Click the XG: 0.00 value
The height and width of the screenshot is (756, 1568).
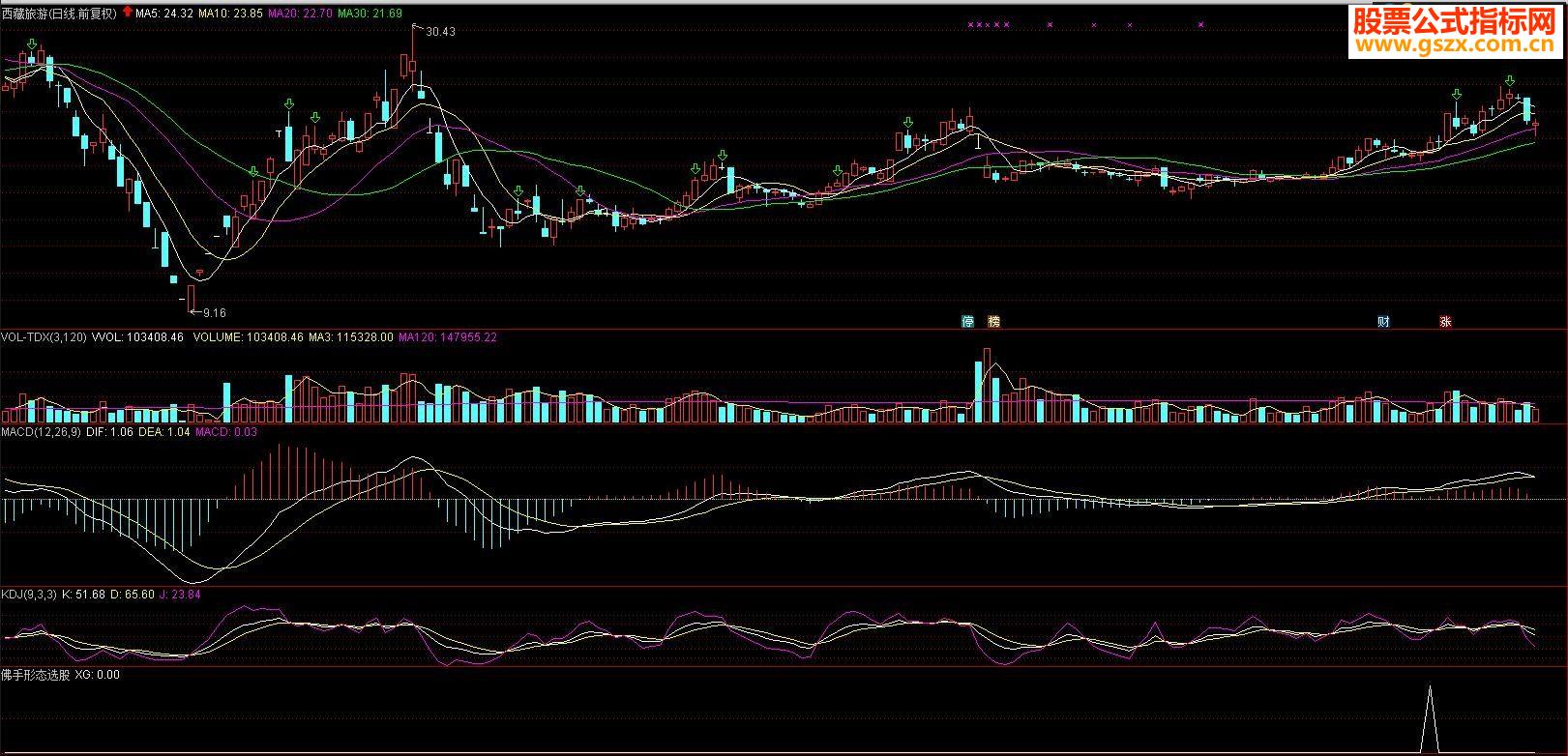(x=98, y=675)
